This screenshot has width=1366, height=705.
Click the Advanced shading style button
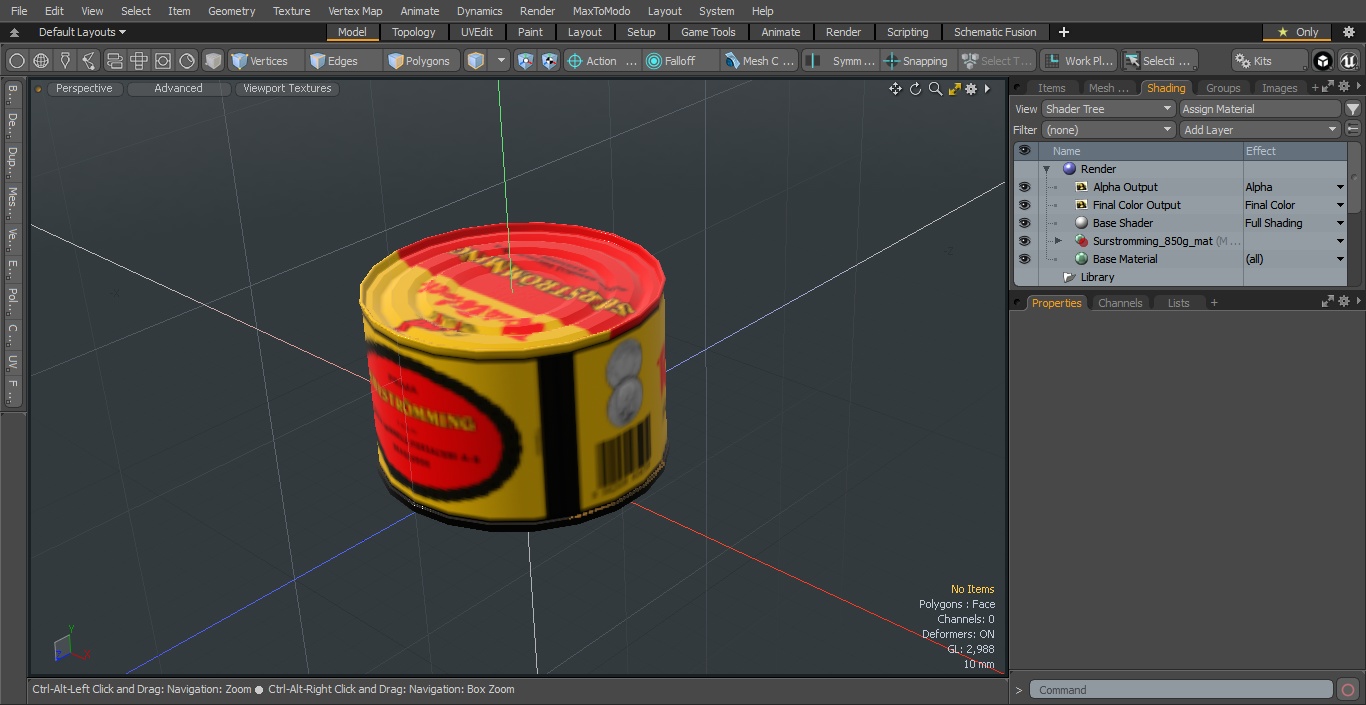pyautogui.click(x=178, y=88)
